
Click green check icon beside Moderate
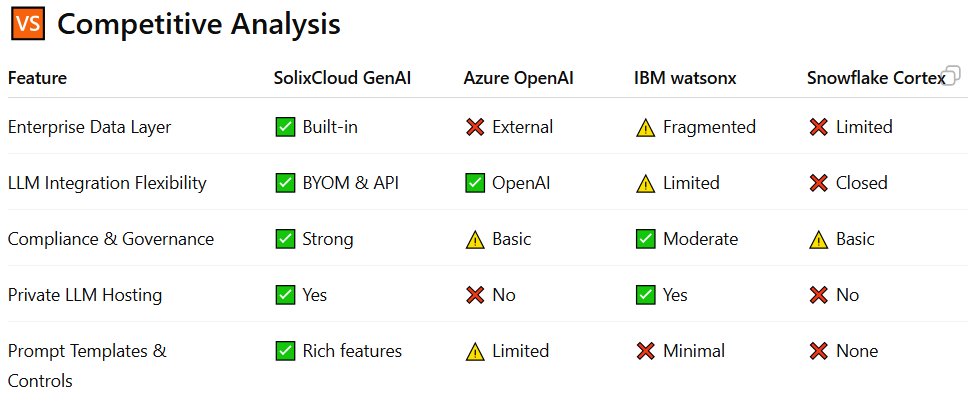[646, 239]
